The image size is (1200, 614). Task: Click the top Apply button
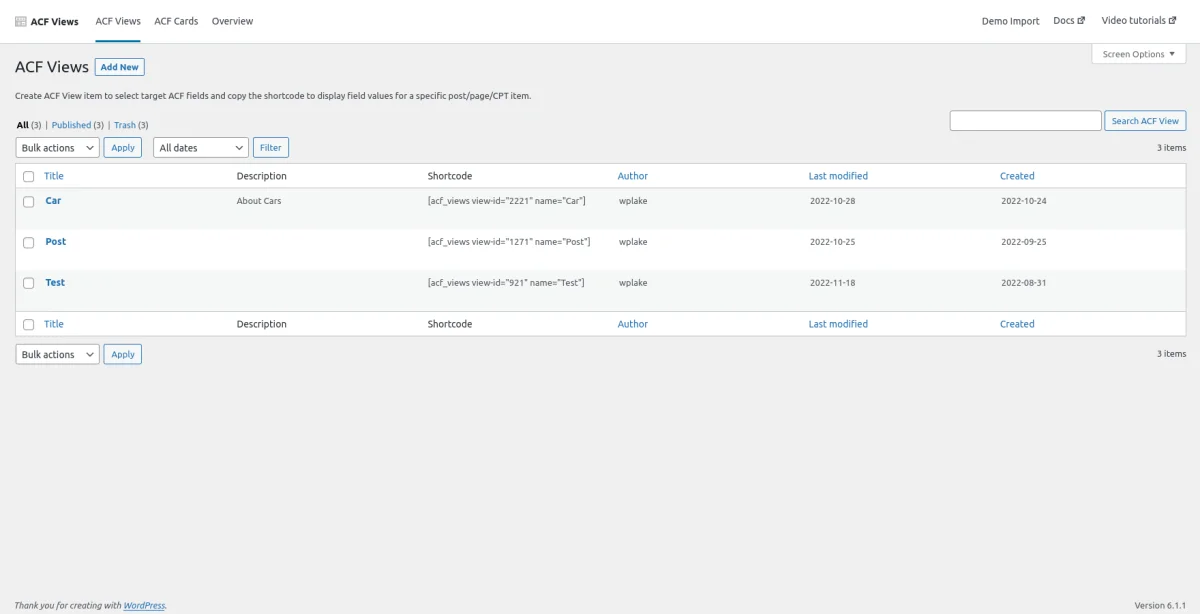[123, 148]
